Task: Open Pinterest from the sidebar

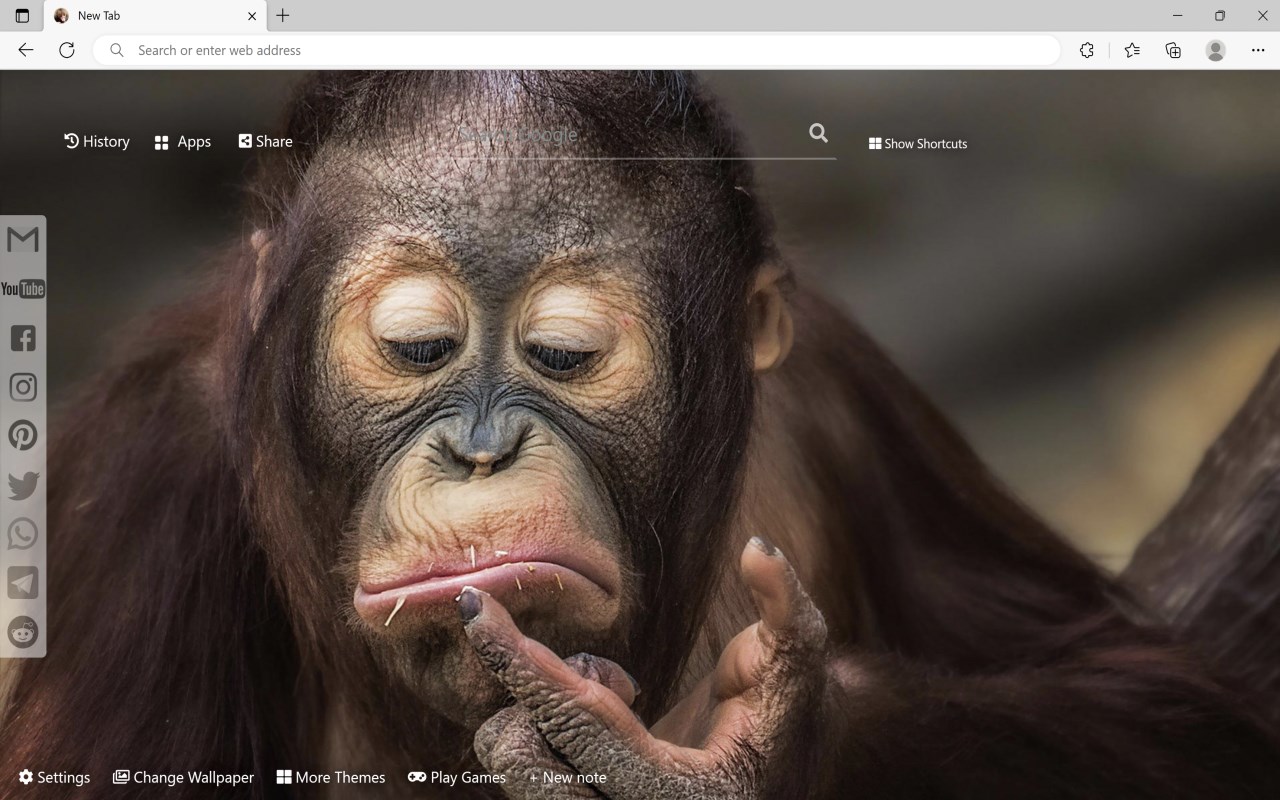Action: [x=23, y=436]
